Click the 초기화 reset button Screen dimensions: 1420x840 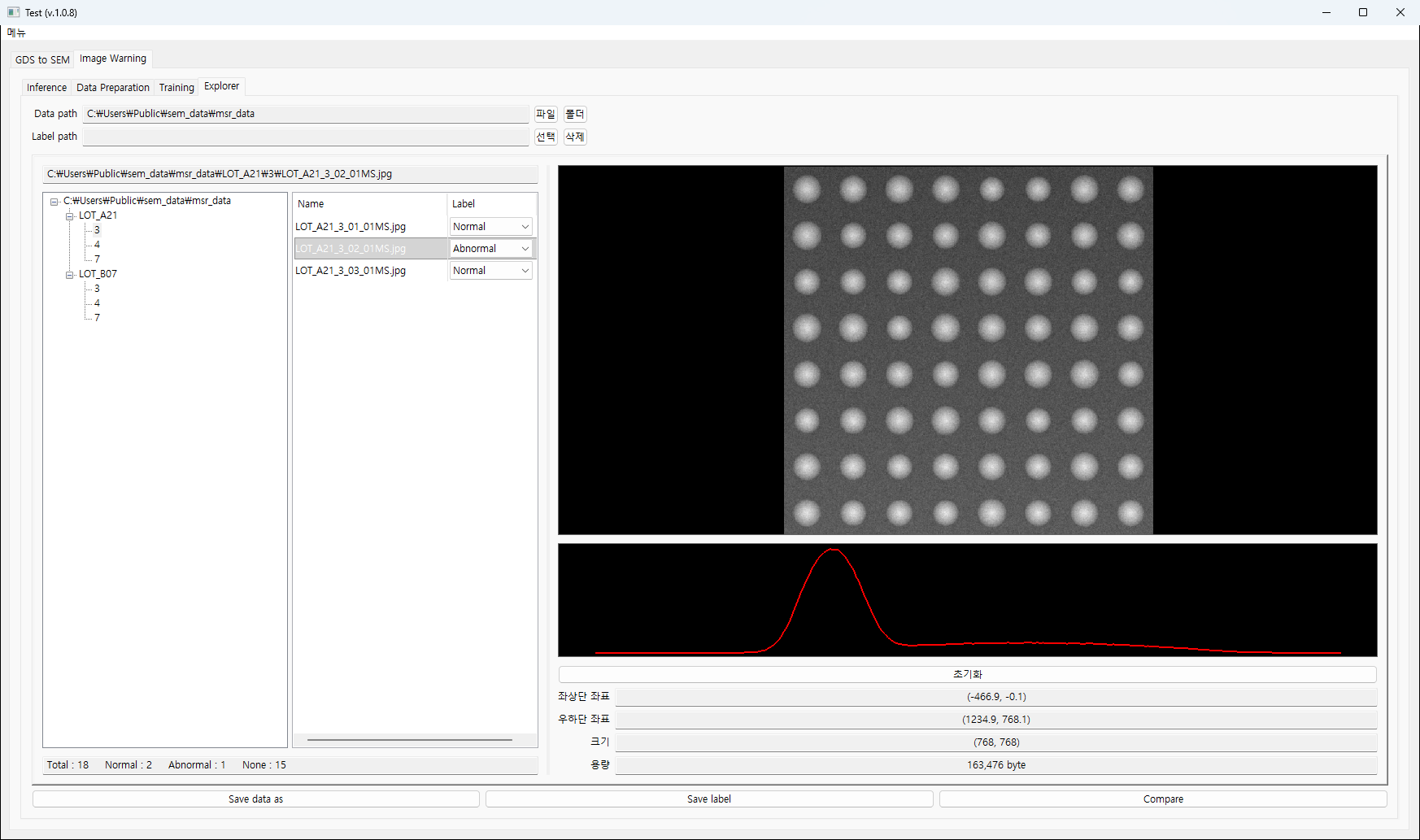968,674
